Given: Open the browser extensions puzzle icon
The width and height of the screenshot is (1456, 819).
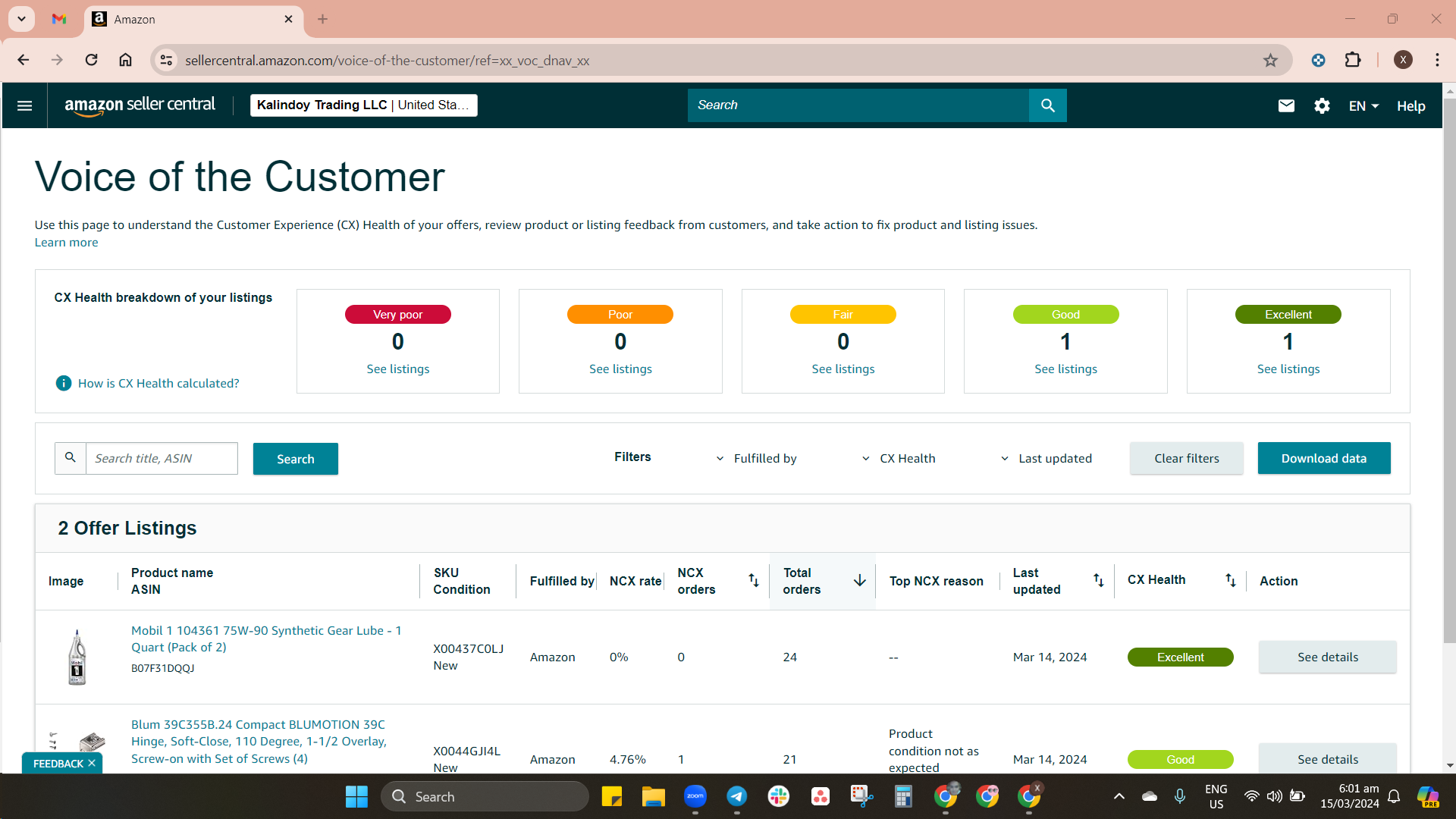Looking at the screenshot, I should tap(1353, 60).
